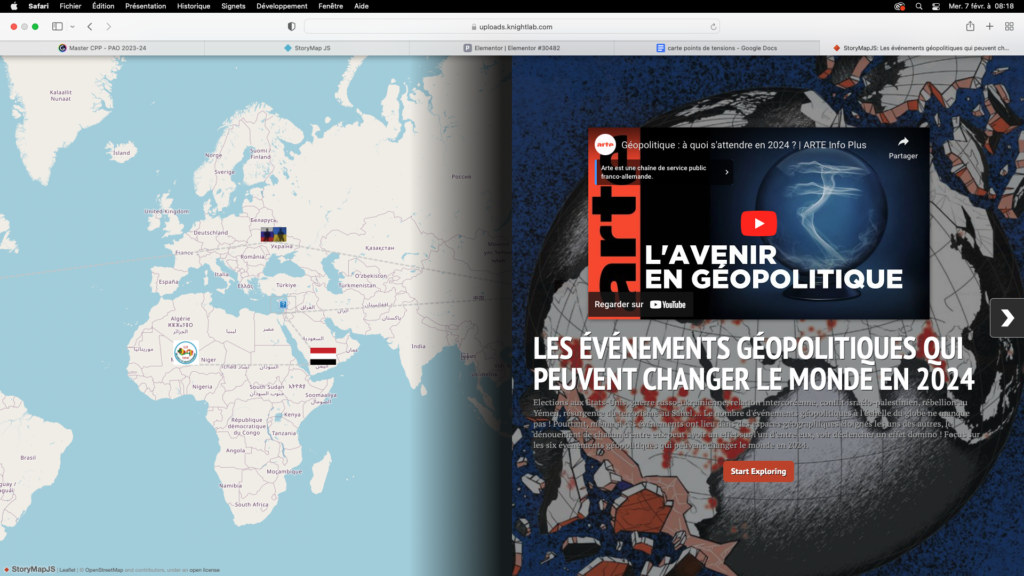This screenshot has height=576, width=1024.
Task: Open Spotlight search in the menu bar
Action: tap(919, 6)
